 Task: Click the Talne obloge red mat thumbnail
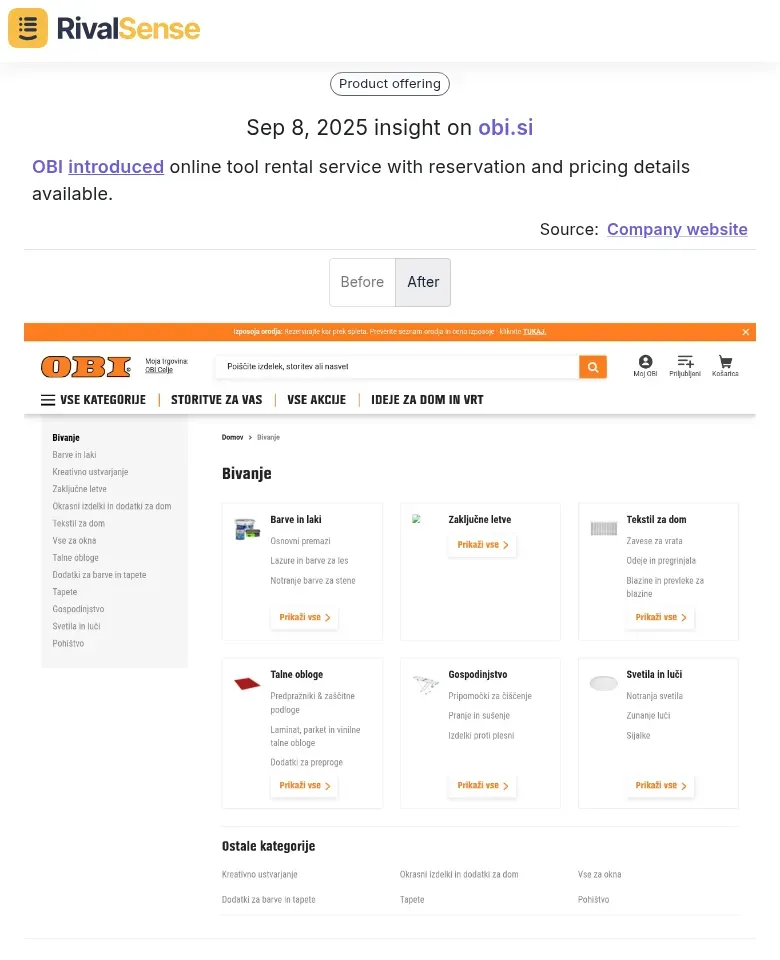coord(247,683)
